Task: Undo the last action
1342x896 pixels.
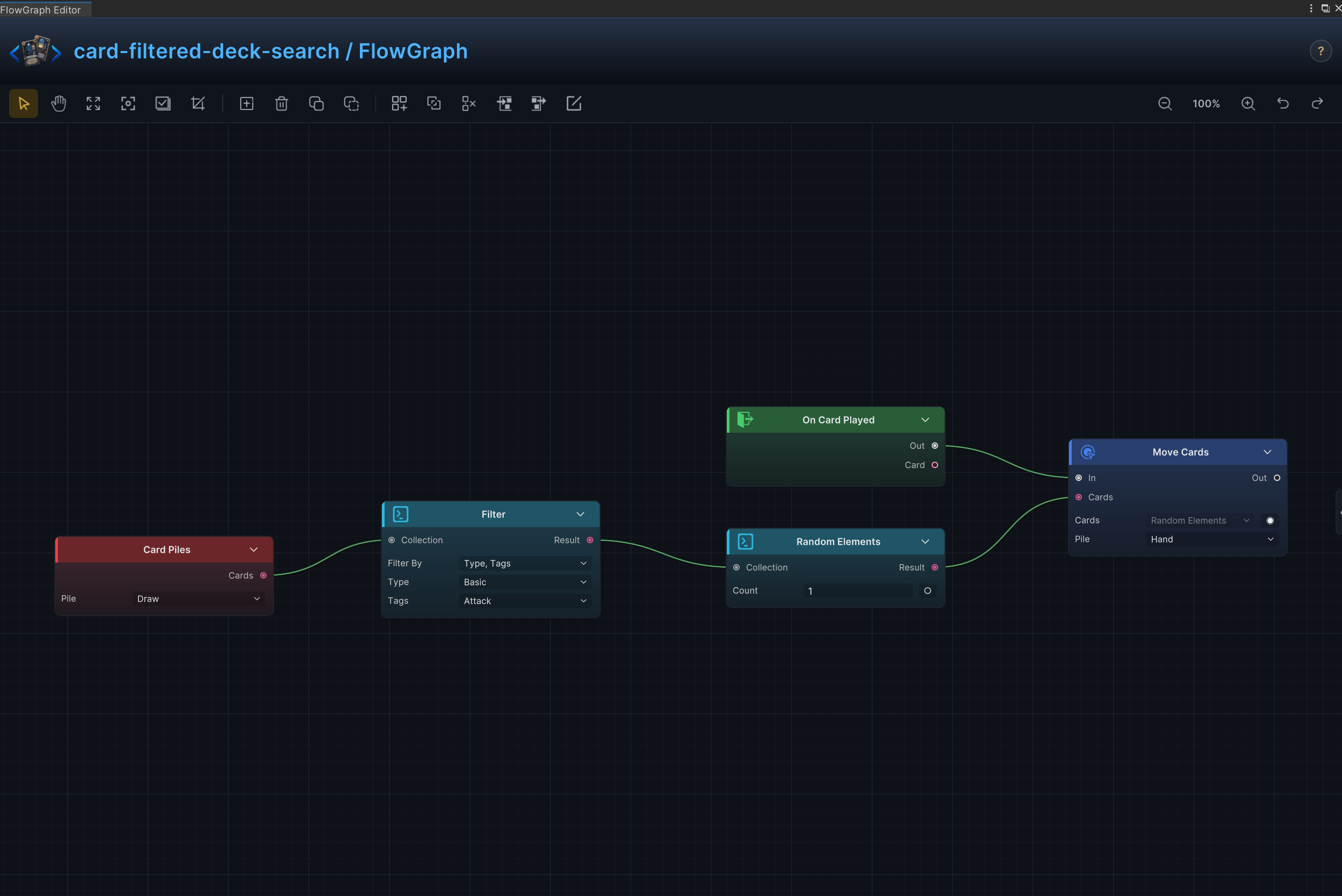Action: tap(1282, 103)
